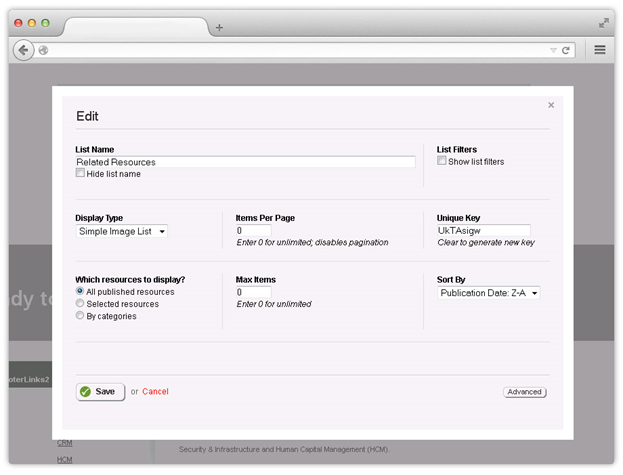This screenshot has width=623, height=475.
Task: Open the CRM link in background page
Action: pos(64,443)
